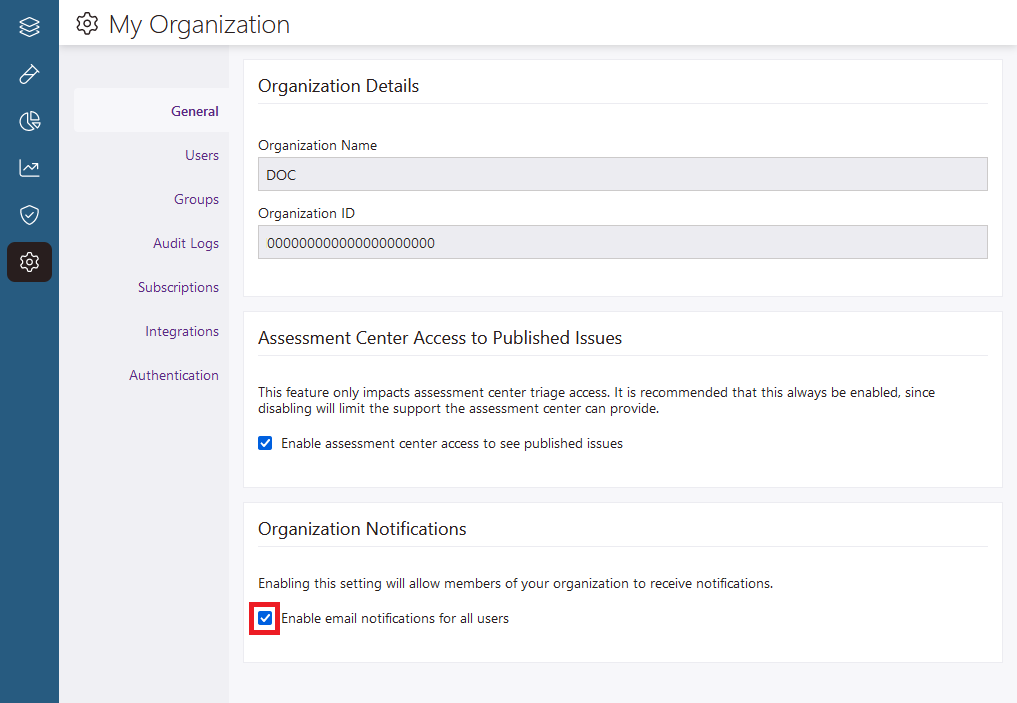
Task: Open the Subscriptions page
Action: [178, 287]
